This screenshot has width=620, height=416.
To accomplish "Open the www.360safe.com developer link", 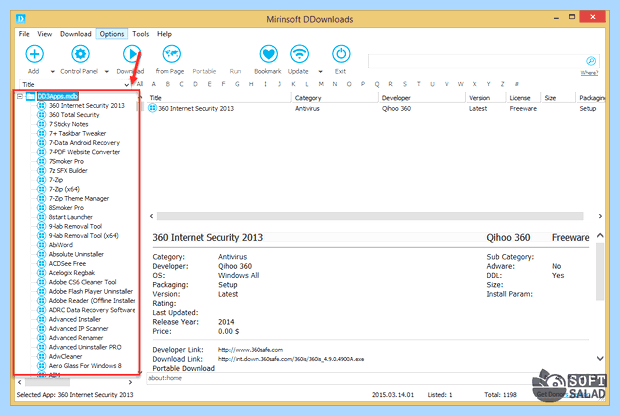I will (250, 350).
